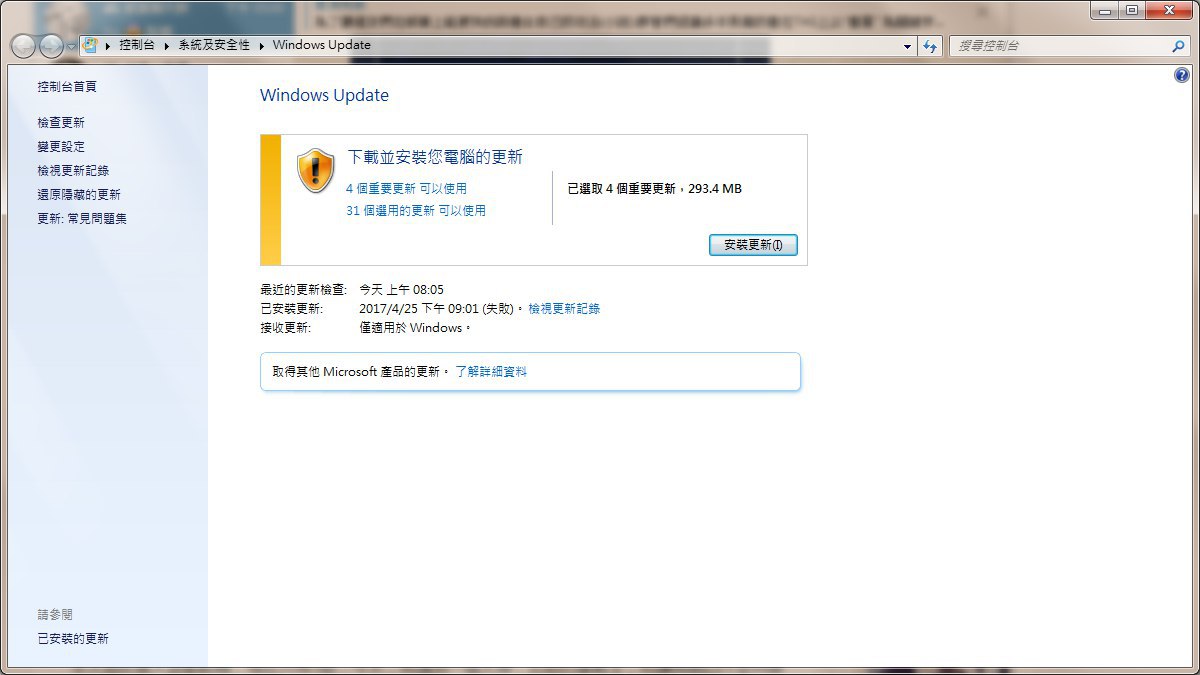Open the recent pages dropdown arrow

[x=72, y=47]
